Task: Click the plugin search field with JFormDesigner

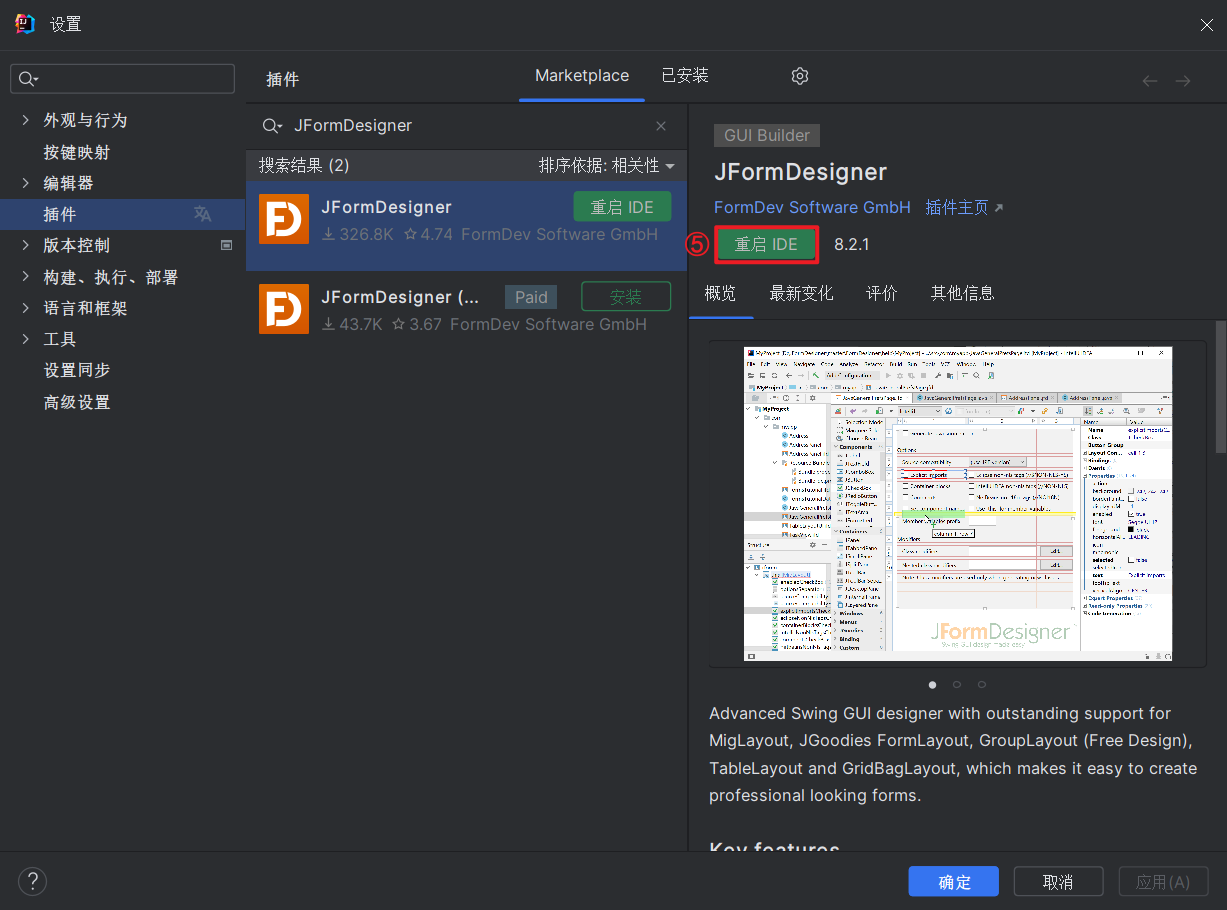Action: tap(466, 126)
